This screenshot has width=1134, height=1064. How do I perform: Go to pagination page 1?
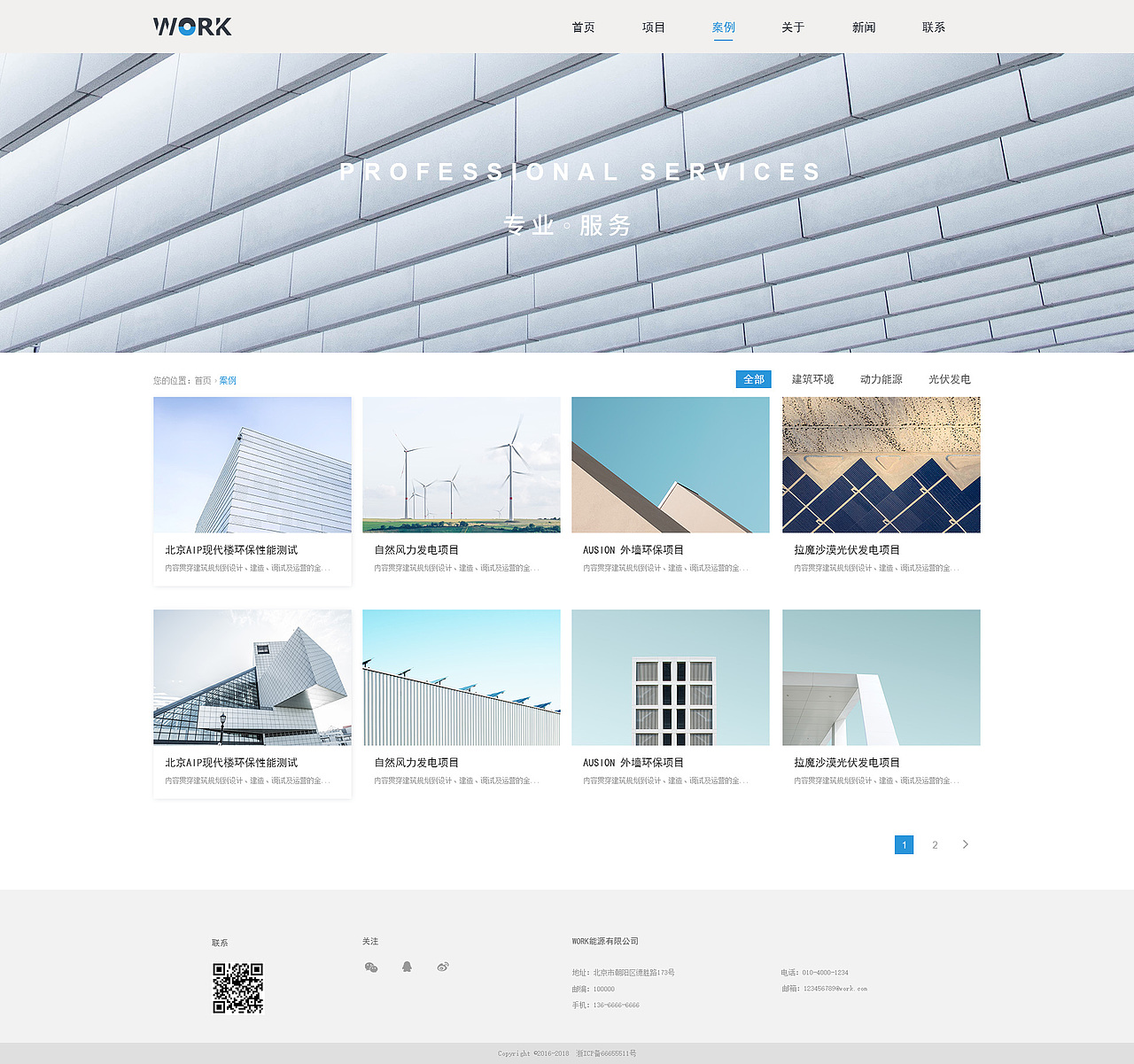point(904,844)
